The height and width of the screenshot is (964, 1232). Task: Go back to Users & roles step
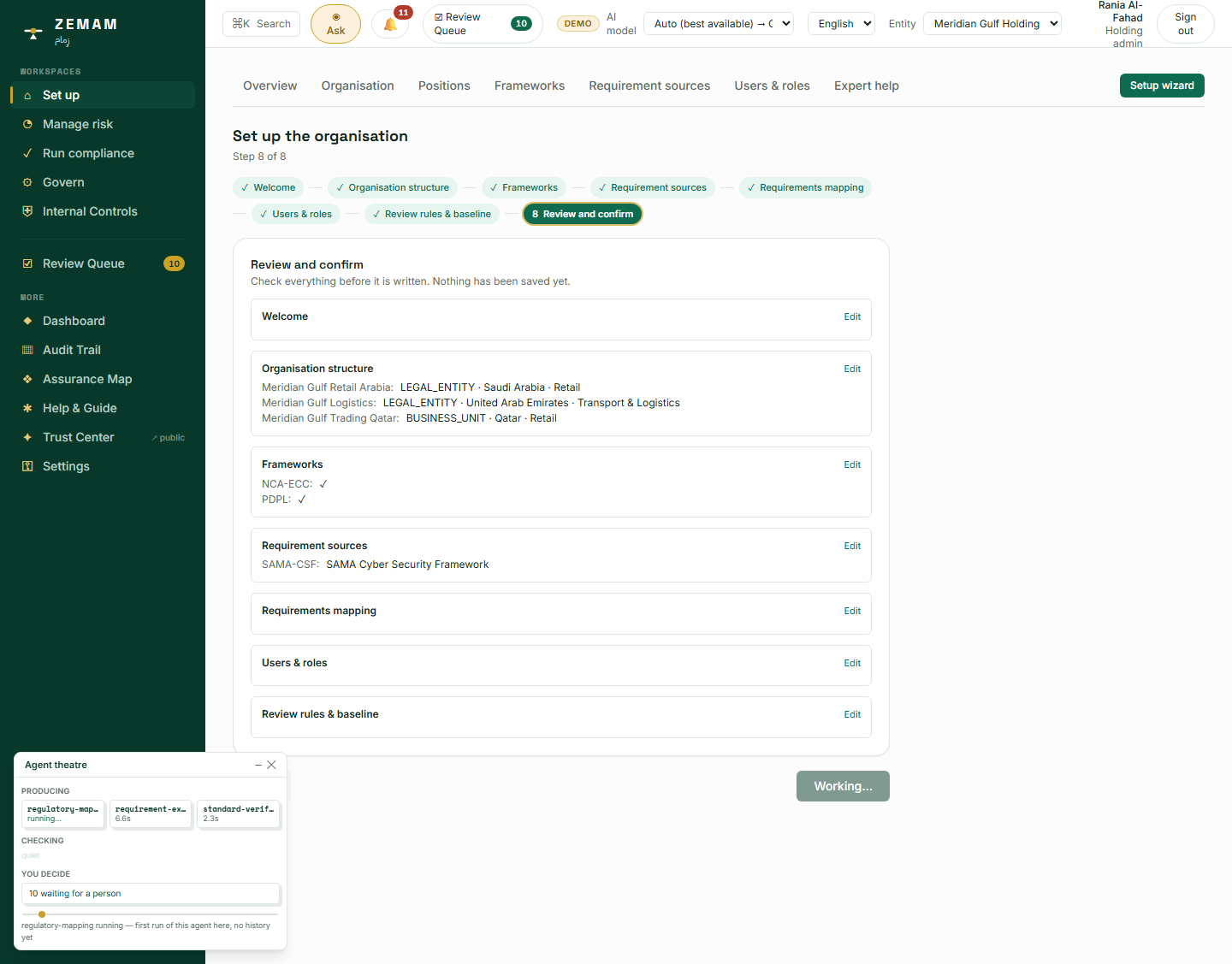tap(295, 214)
